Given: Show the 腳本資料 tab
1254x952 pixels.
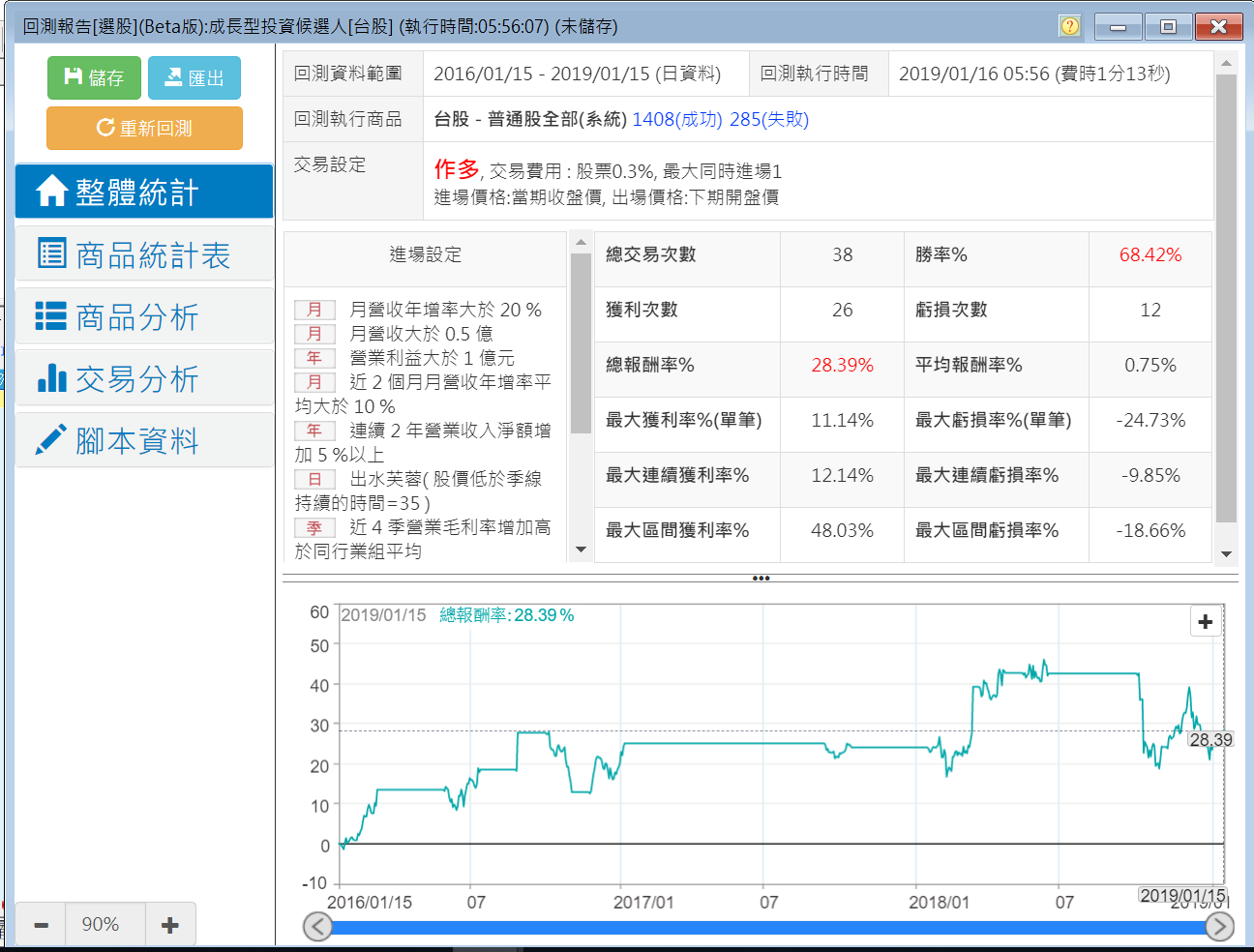Looking at the screenshot, I should (x=144, y=440).
